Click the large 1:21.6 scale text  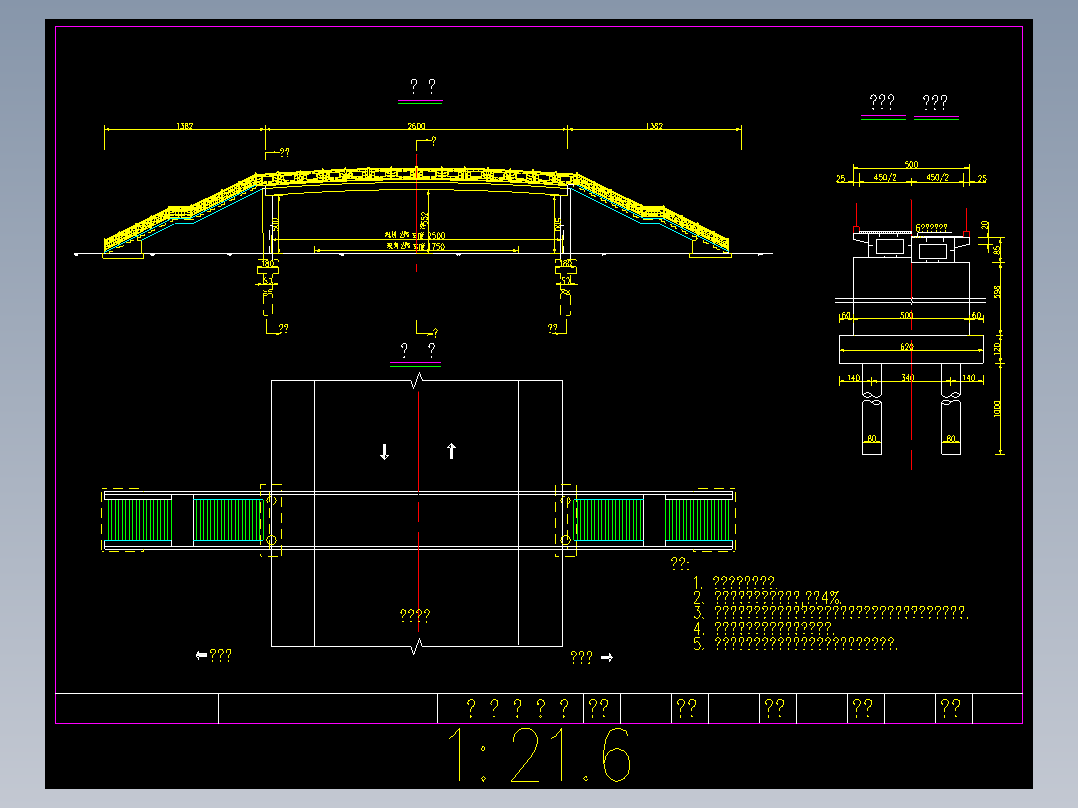coord(540,755)
